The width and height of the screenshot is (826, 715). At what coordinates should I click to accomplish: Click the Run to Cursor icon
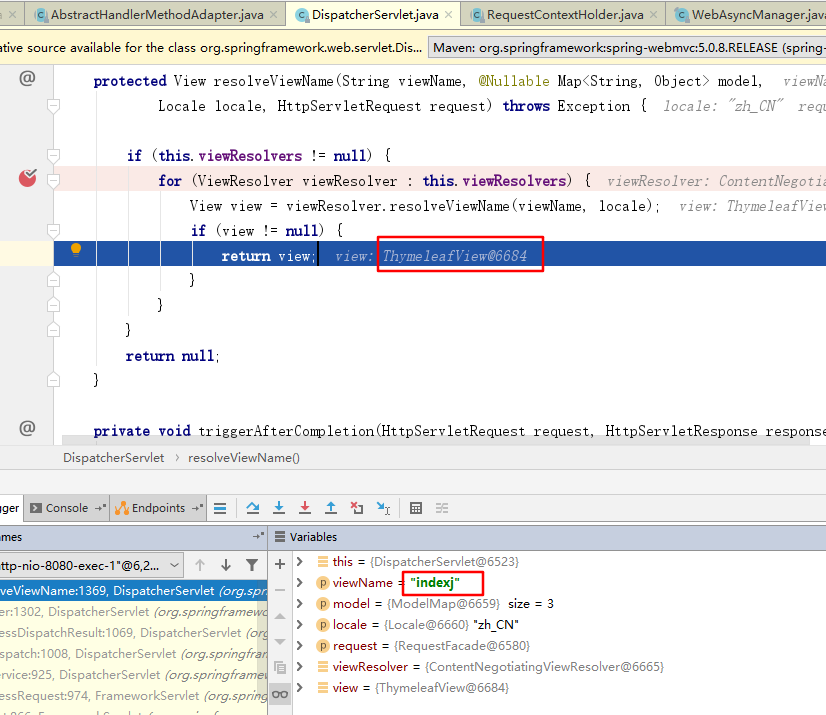383,508
